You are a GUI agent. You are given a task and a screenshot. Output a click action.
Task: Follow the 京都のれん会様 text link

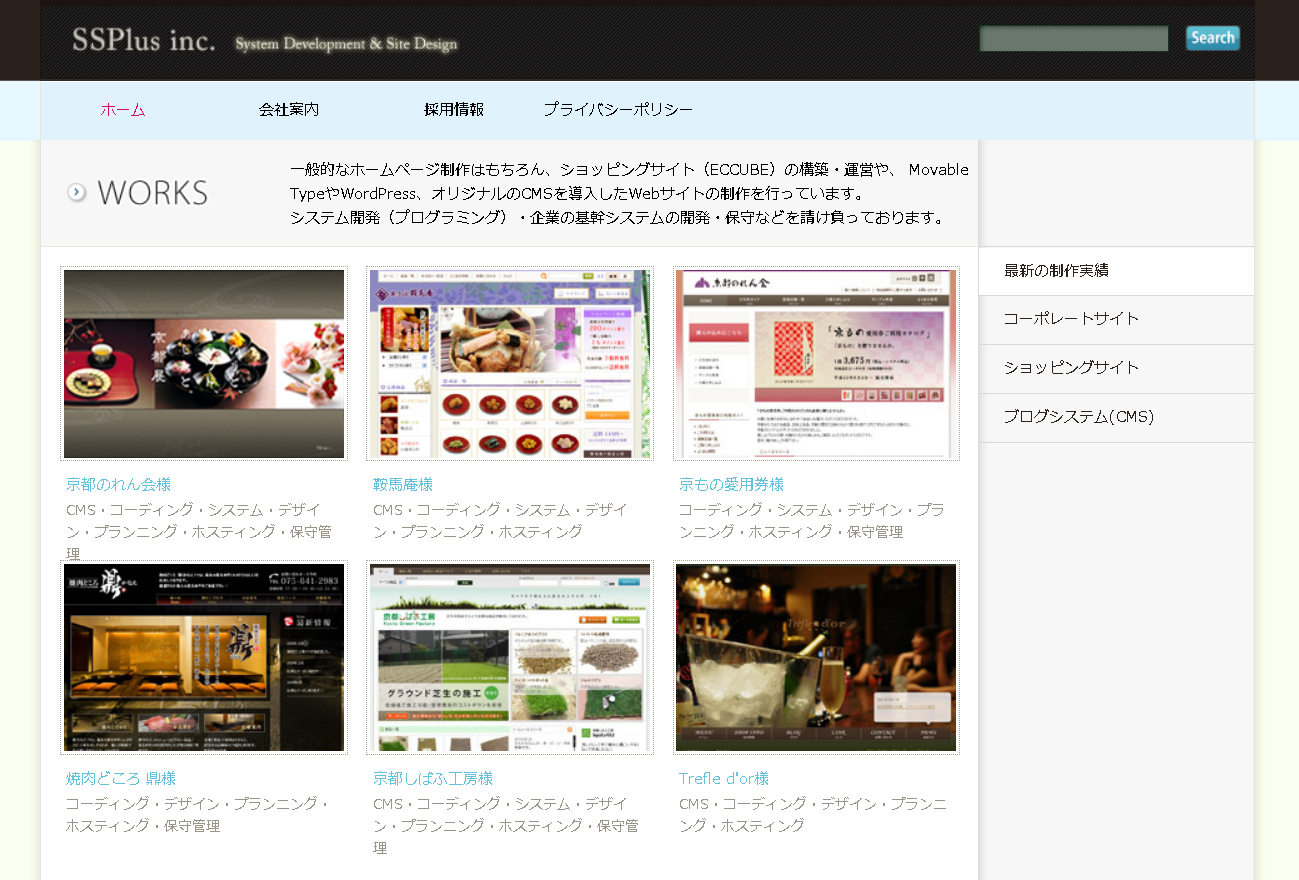[x=118, y=485]
